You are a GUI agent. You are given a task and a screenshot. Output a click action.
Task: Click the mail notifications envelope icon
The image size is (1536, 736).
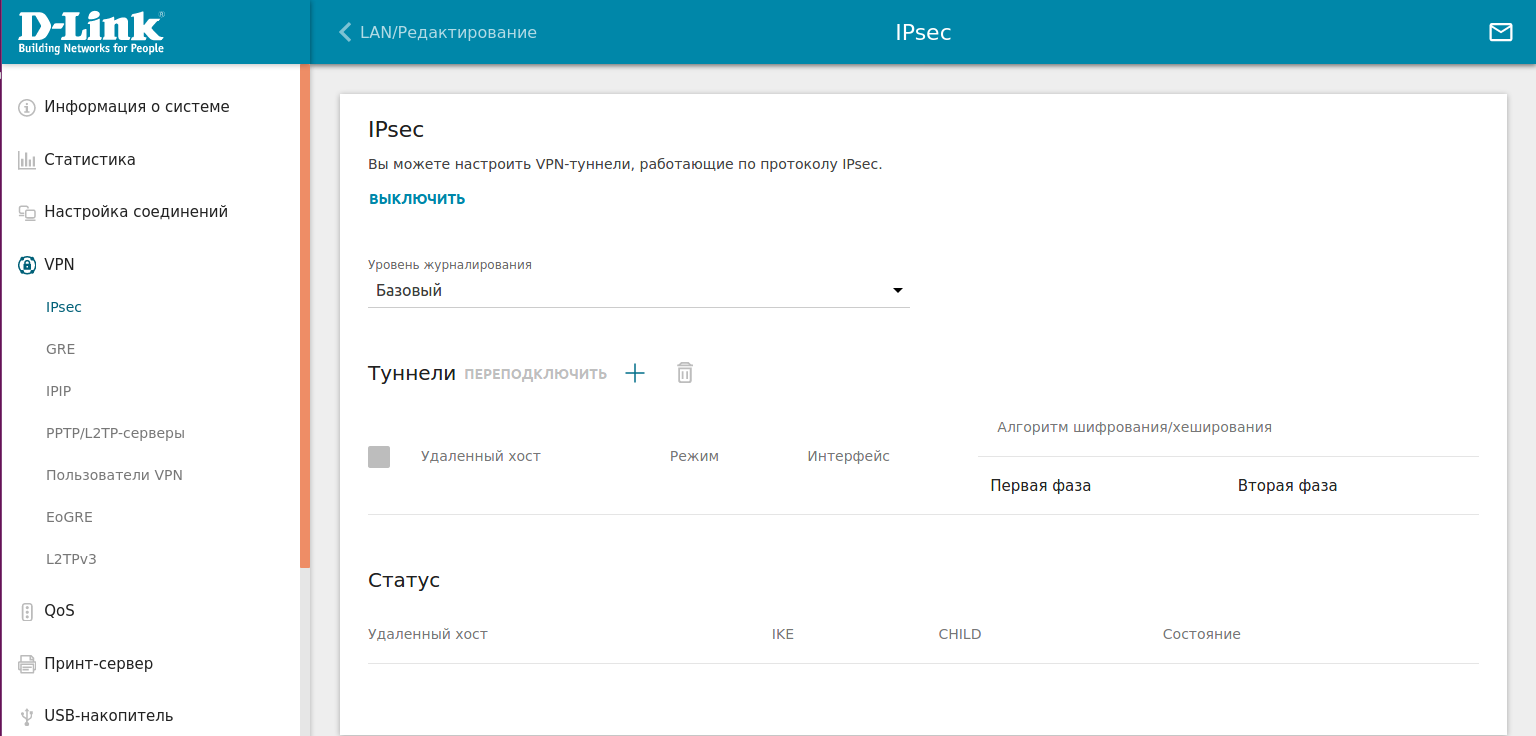point(1500,32)
